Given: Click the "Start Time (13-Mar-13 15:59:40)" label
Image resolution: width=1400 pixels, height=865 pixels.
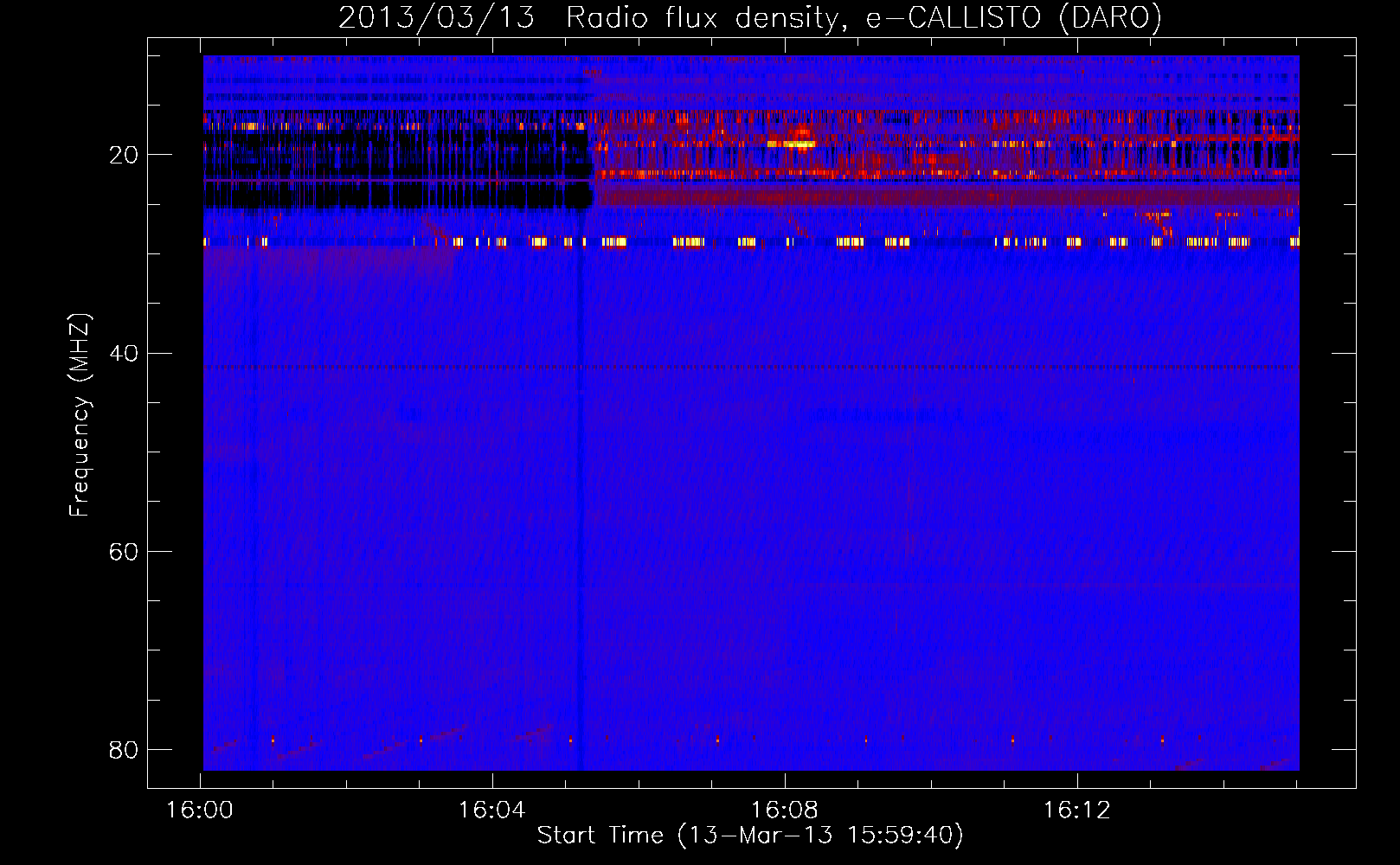Looking at the screenshot, I should click(749, 836).
